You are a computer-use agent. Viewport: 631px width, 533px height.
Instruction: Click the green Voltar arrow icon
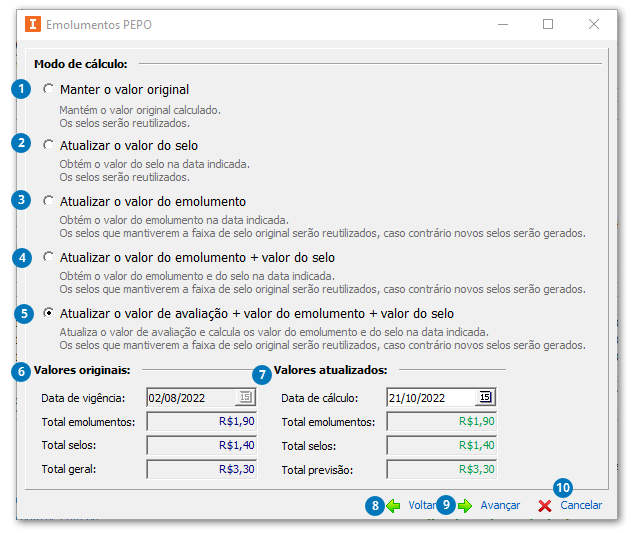(x=393, y=506)
